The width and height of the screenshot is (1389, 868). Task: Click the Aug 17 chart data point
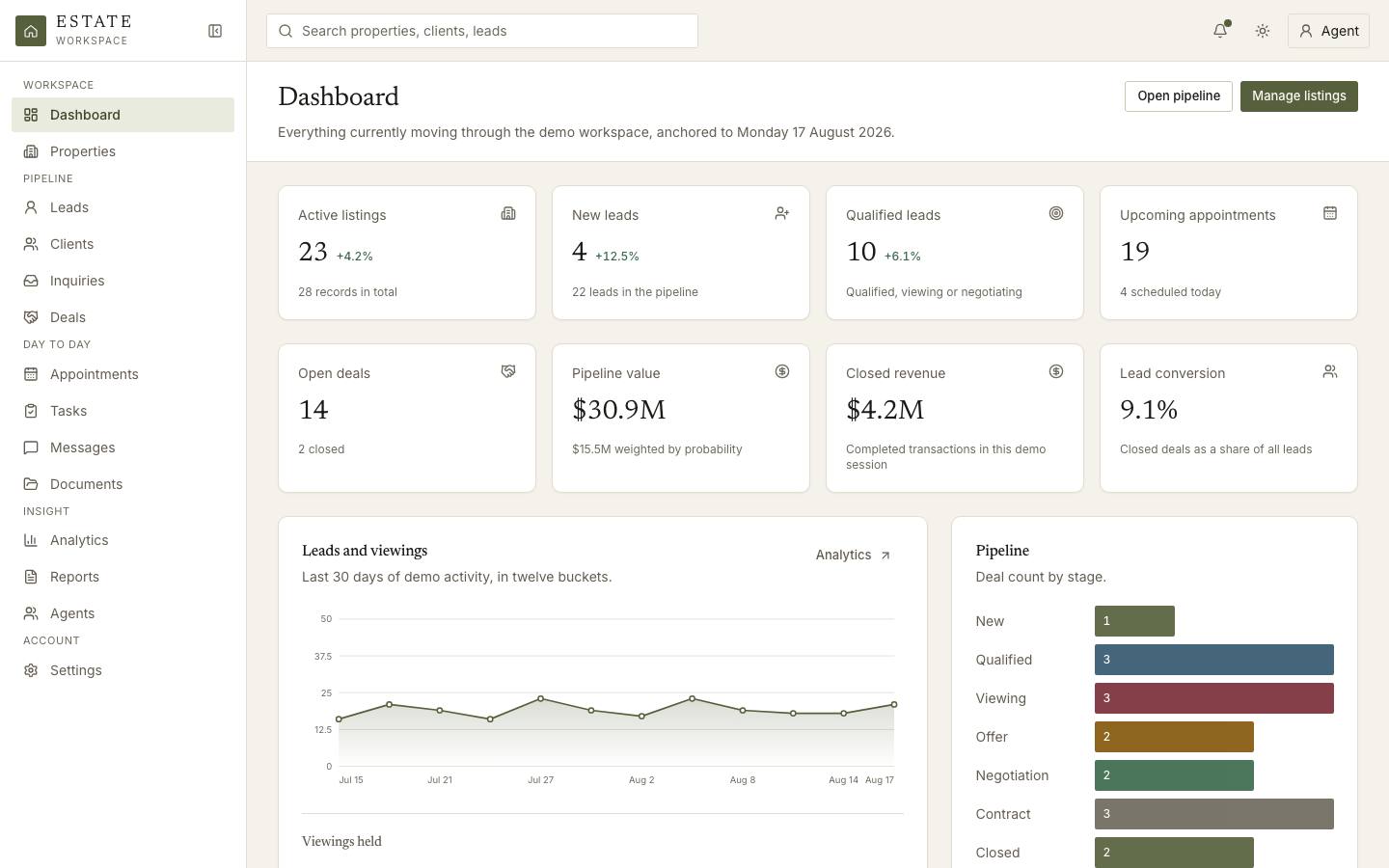coord(894,705)
